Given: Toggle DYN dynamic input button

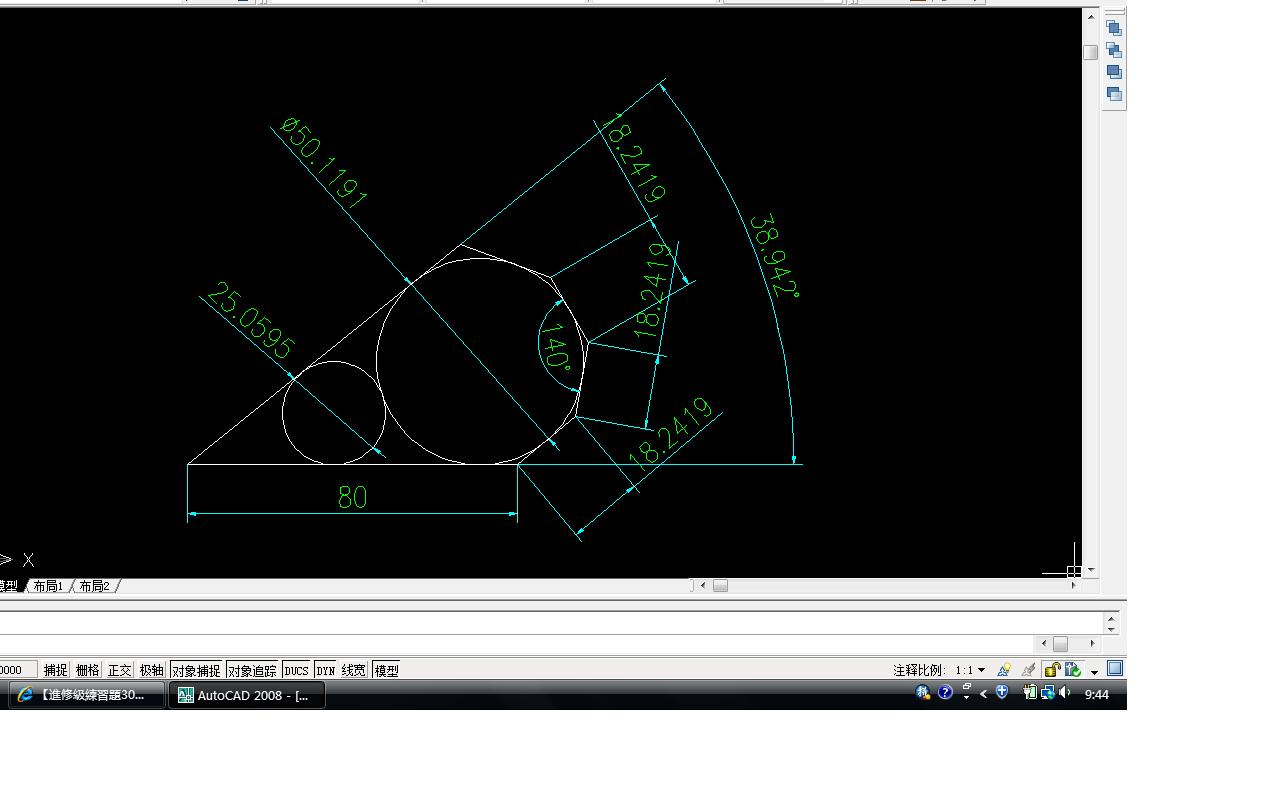Looking at the screenshot, I should coord(326,670).
